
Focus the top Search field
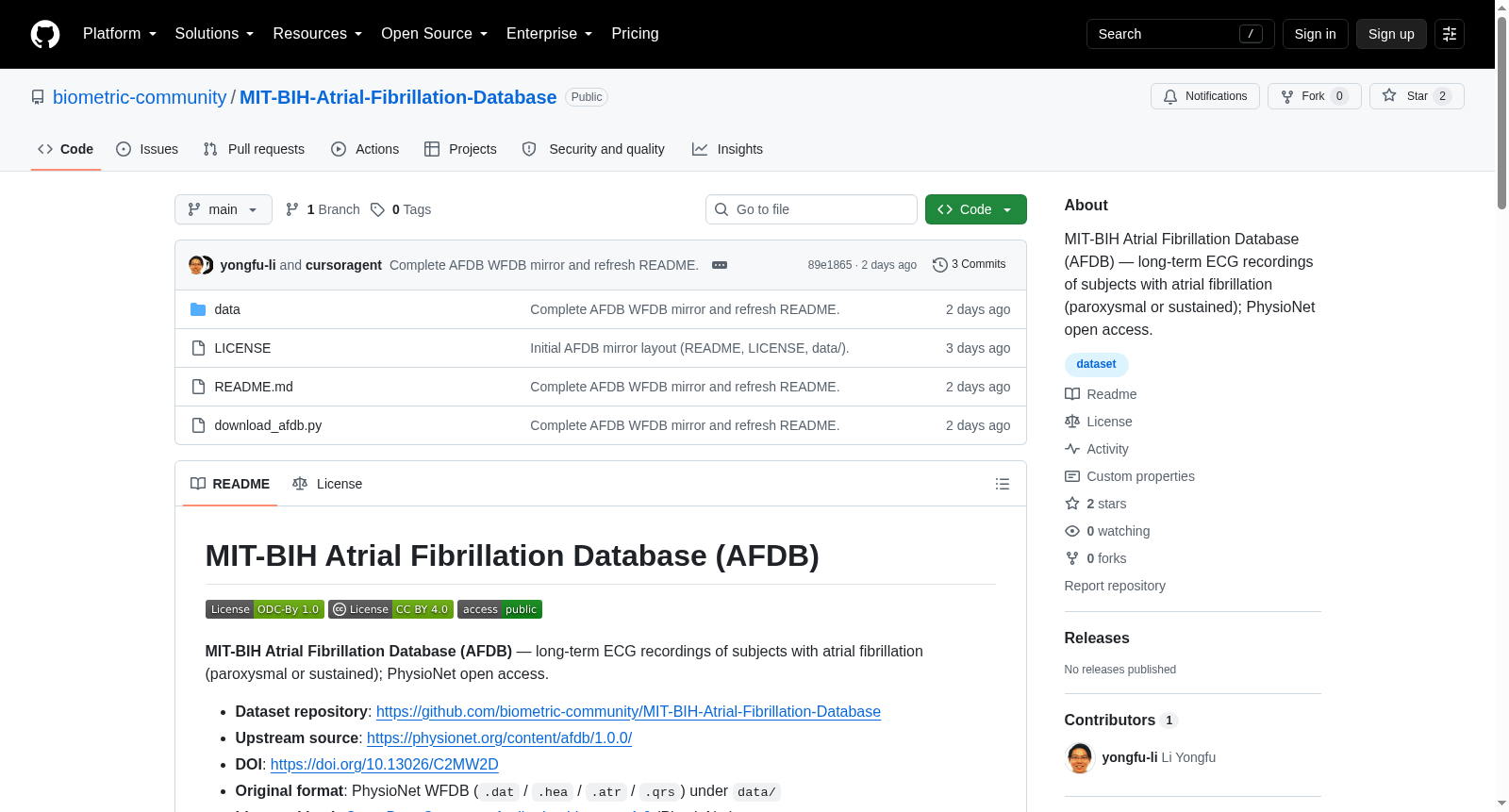coord(1181,34)
